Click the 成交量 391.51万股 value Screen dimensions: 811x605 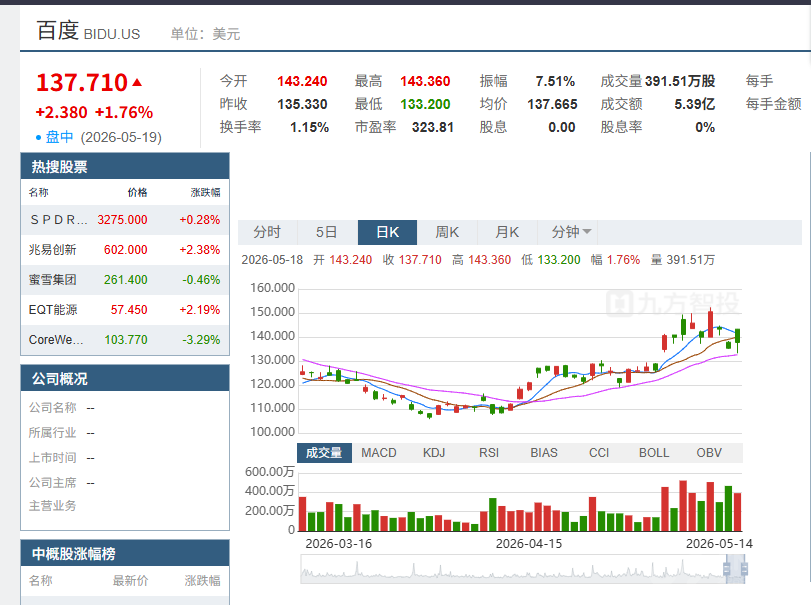[680, 81]
